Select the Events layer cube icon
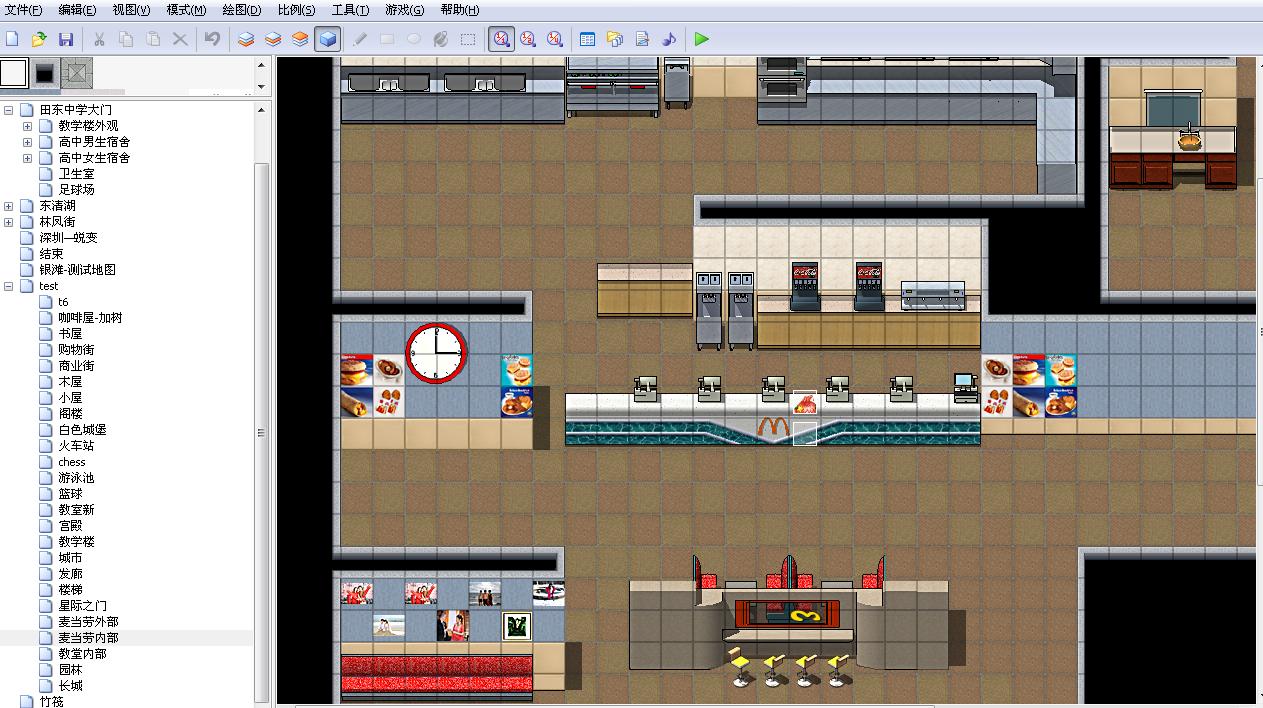The image size is (1263, 708). coord(327,39)
